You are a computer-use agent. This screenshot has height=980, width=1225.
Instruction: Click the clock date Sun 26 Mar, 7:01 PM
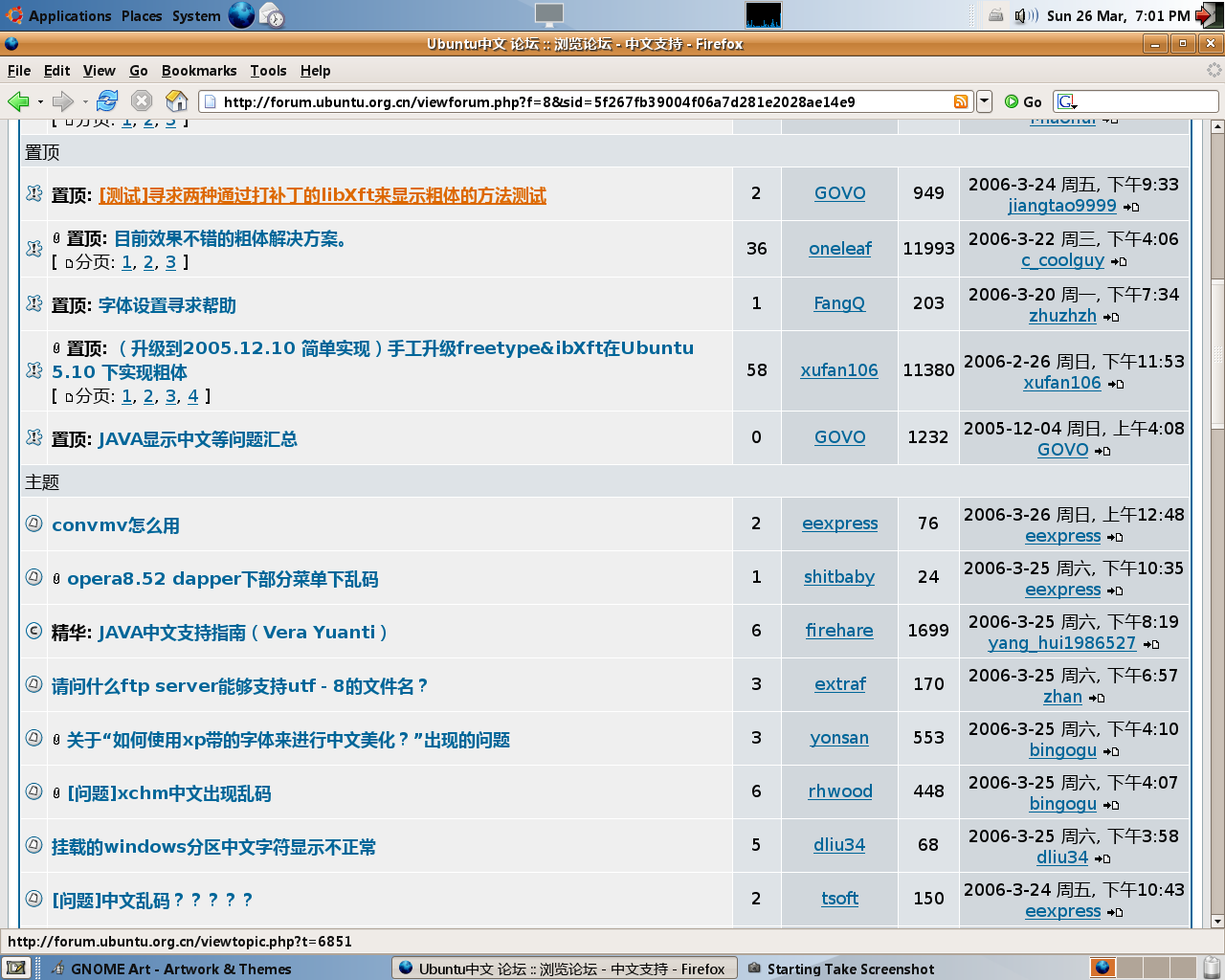pos(1118,15)
